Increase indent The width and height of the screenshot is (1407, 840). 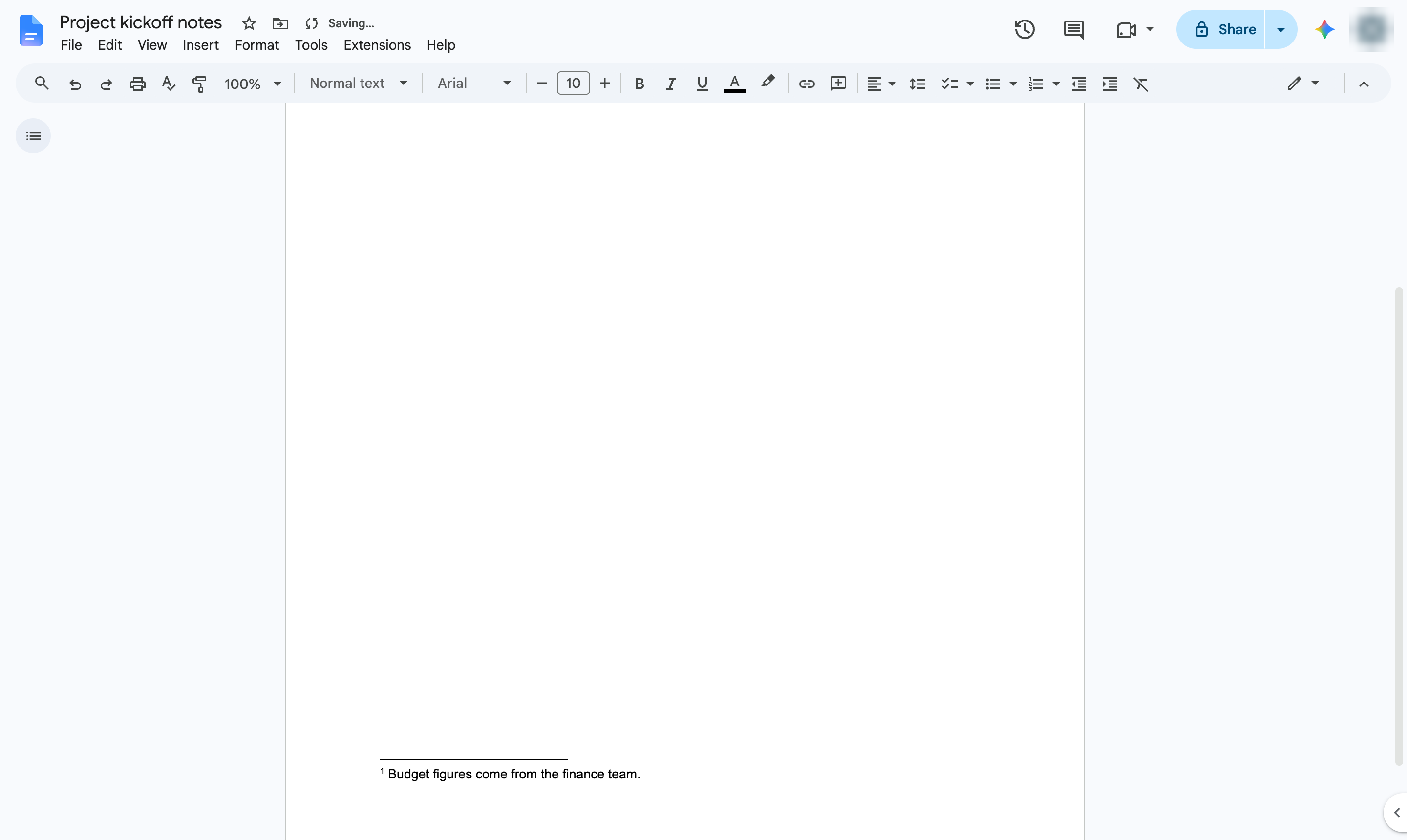pos(1110,84)
